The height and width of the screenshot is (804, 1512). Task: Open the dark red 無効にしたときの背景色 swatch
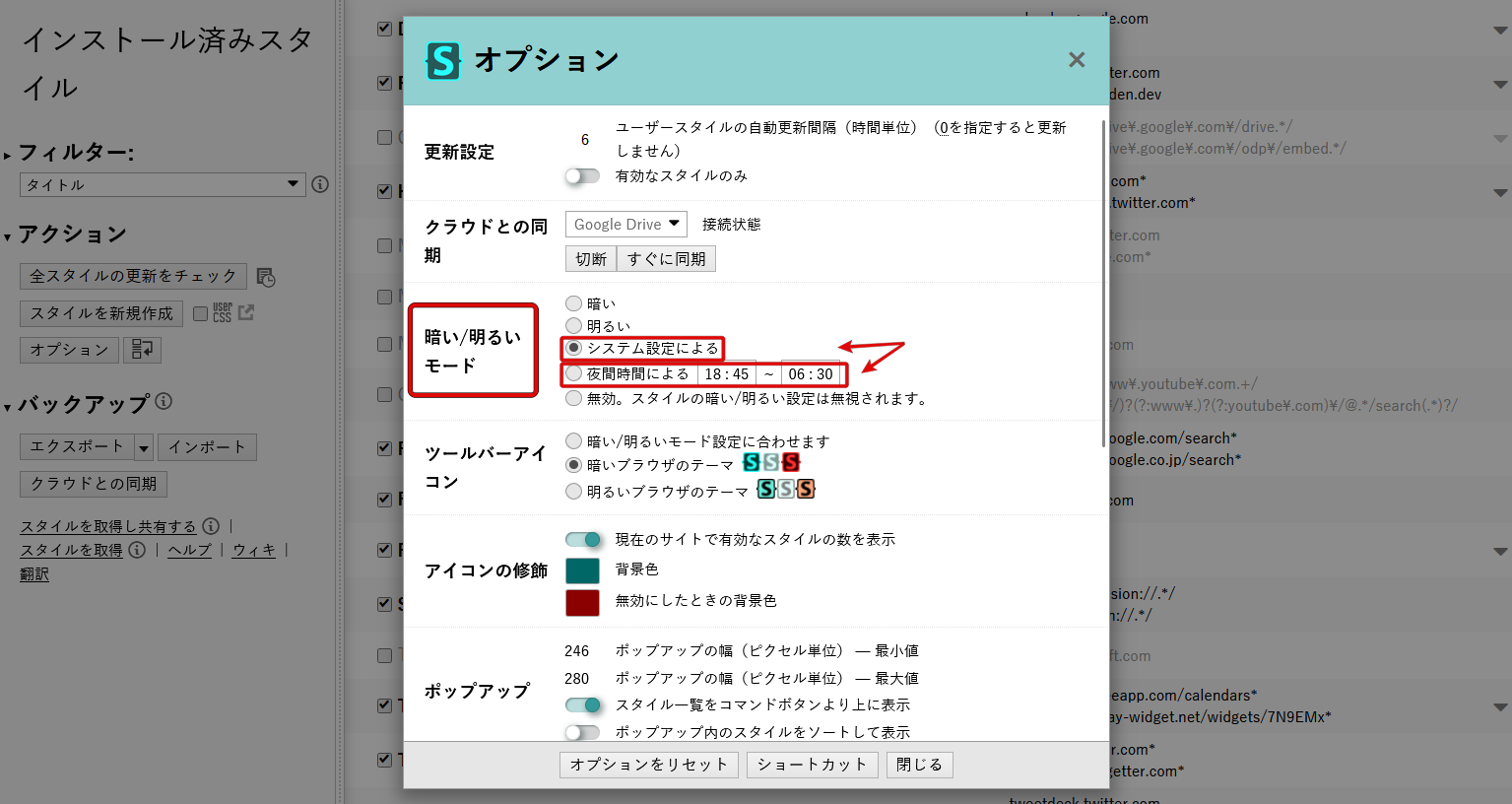point(582,602)
